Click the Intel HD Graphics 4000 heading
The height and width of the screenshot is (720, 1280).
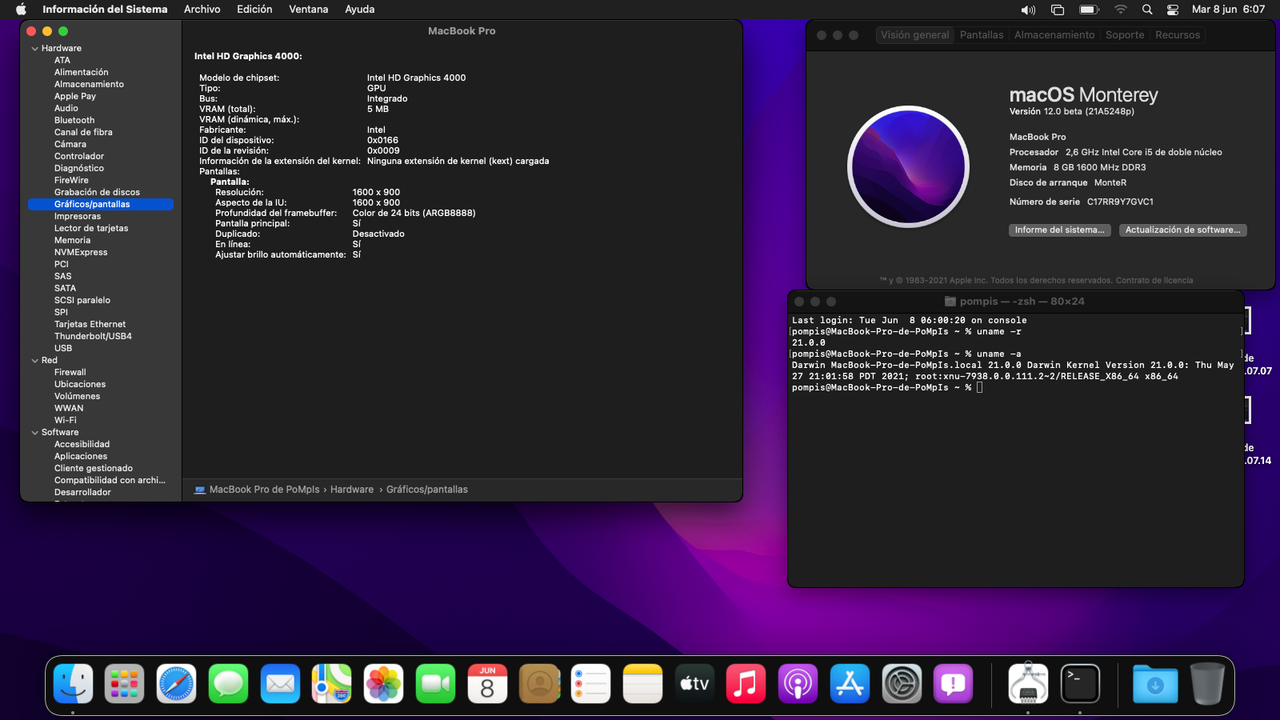point(248,56)
